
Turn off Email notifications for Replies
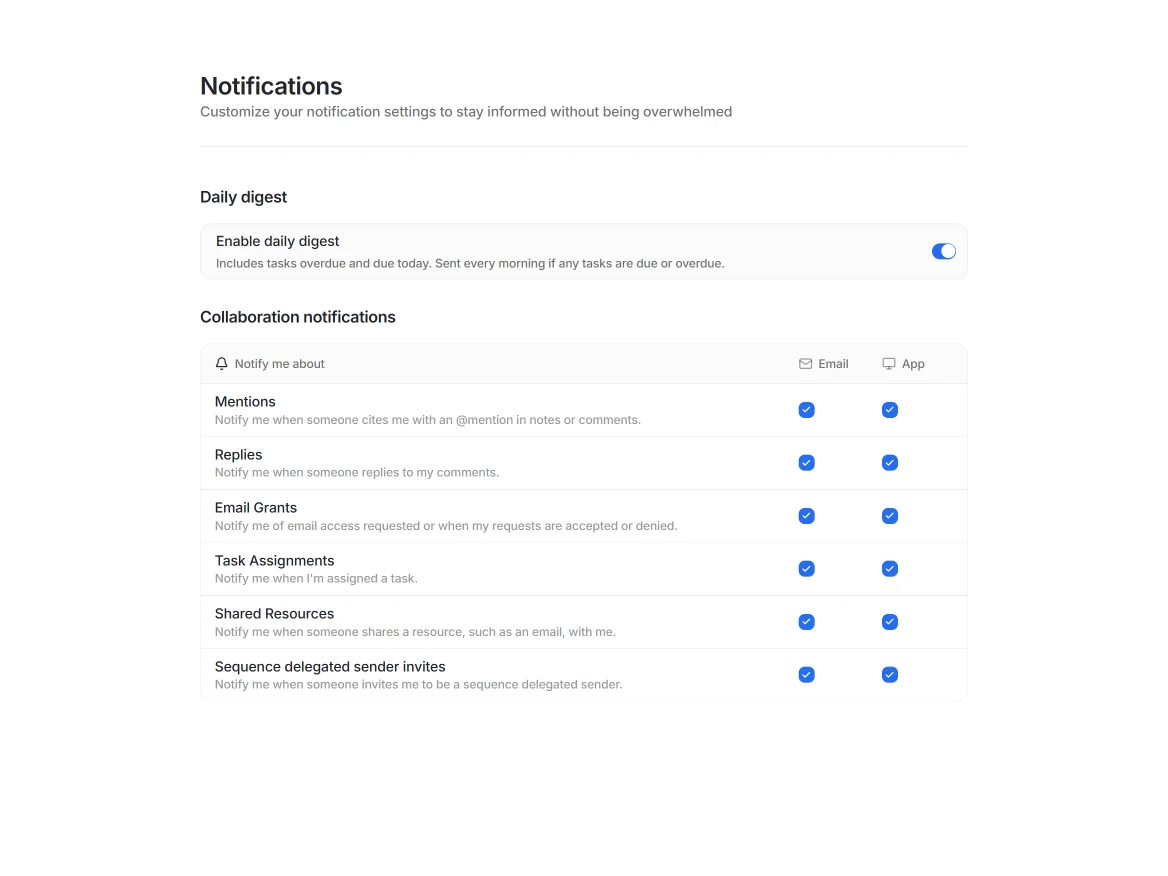click(x=806, y=463)
